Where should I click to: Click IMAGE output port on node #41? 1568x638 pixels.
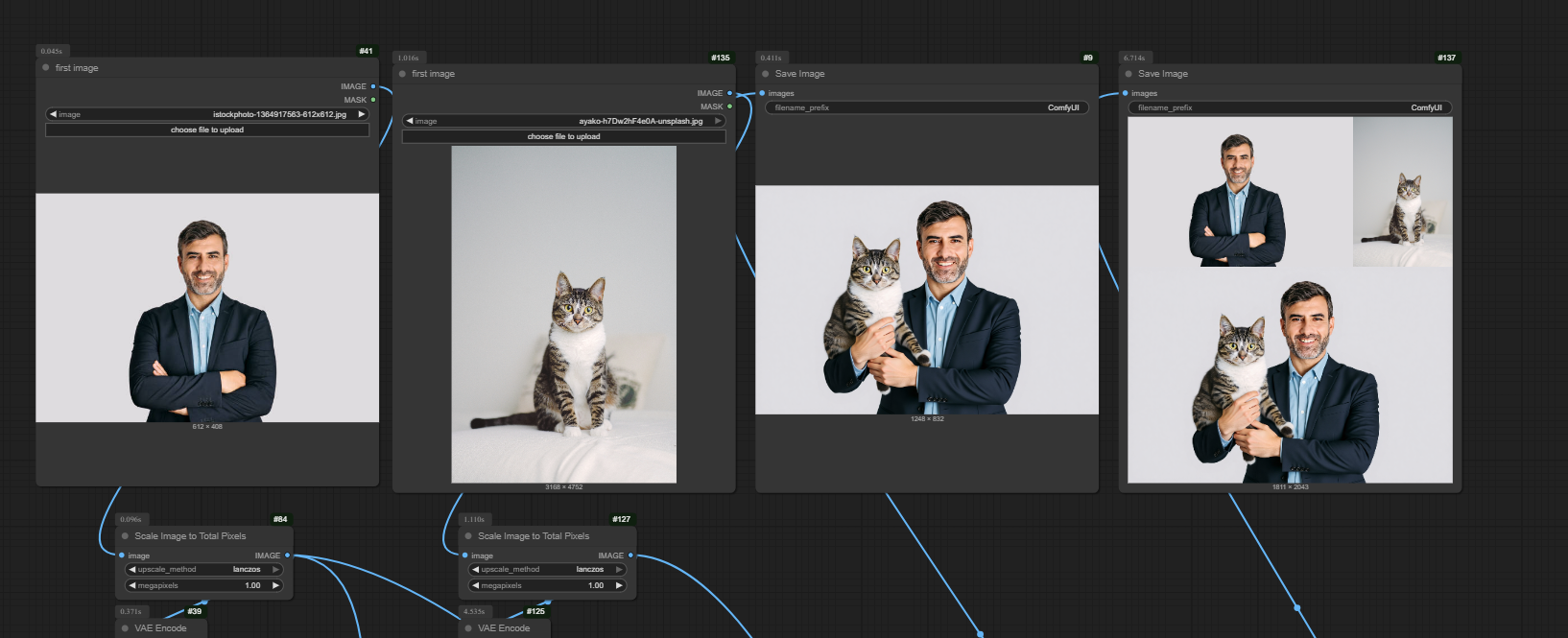[373, 86]
